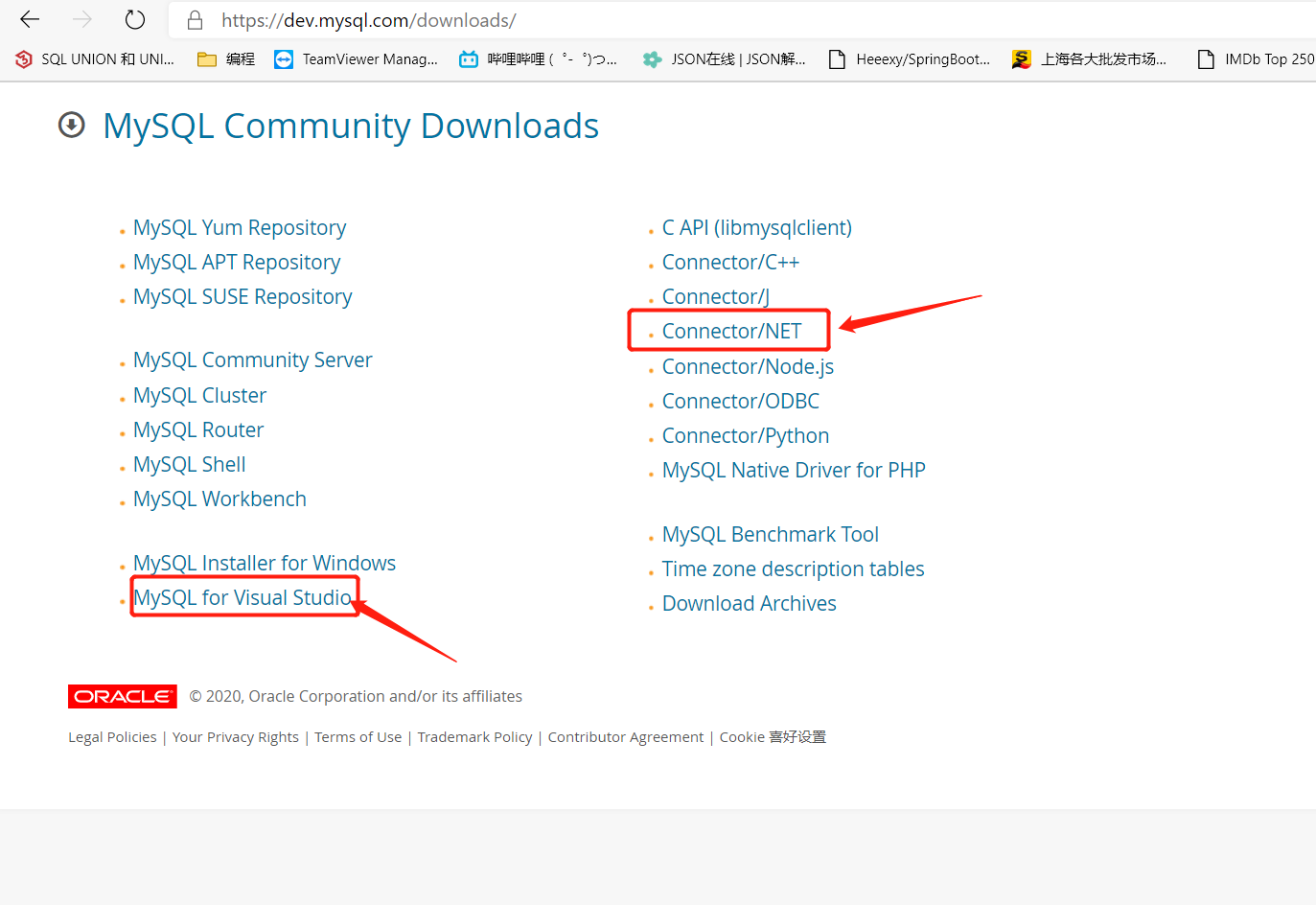Open Connector/Python link
This screenshot has height=905, width=1316.
point(746,435)
